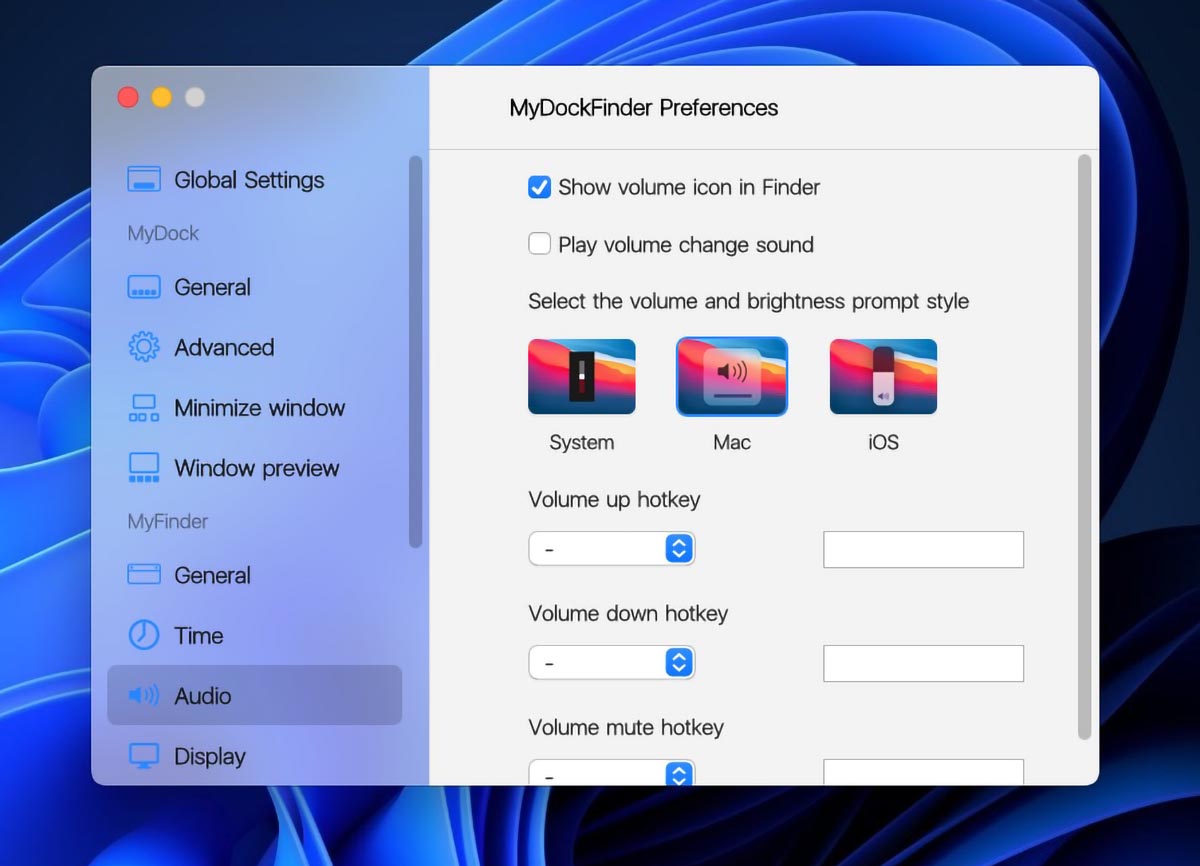Open the Window preview icon
This screenshot has height=866, width=1200.
144,468
